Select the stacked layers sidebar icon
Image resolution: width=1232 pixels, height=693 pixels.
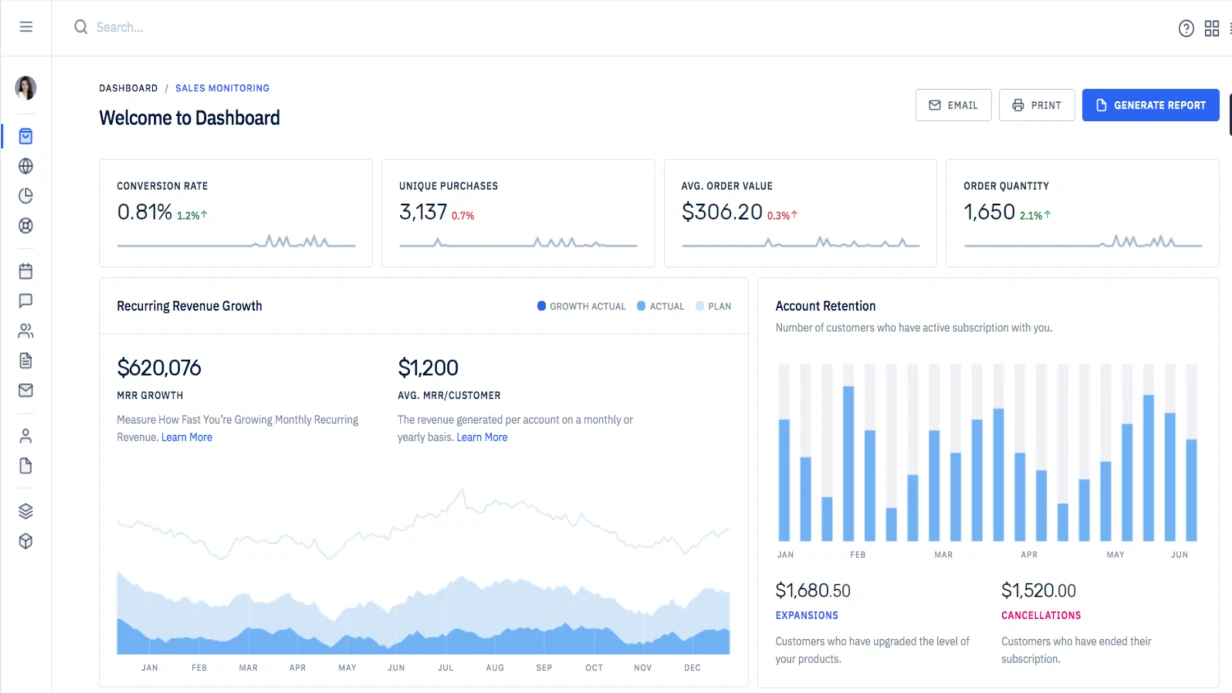(x=26, y=511)
